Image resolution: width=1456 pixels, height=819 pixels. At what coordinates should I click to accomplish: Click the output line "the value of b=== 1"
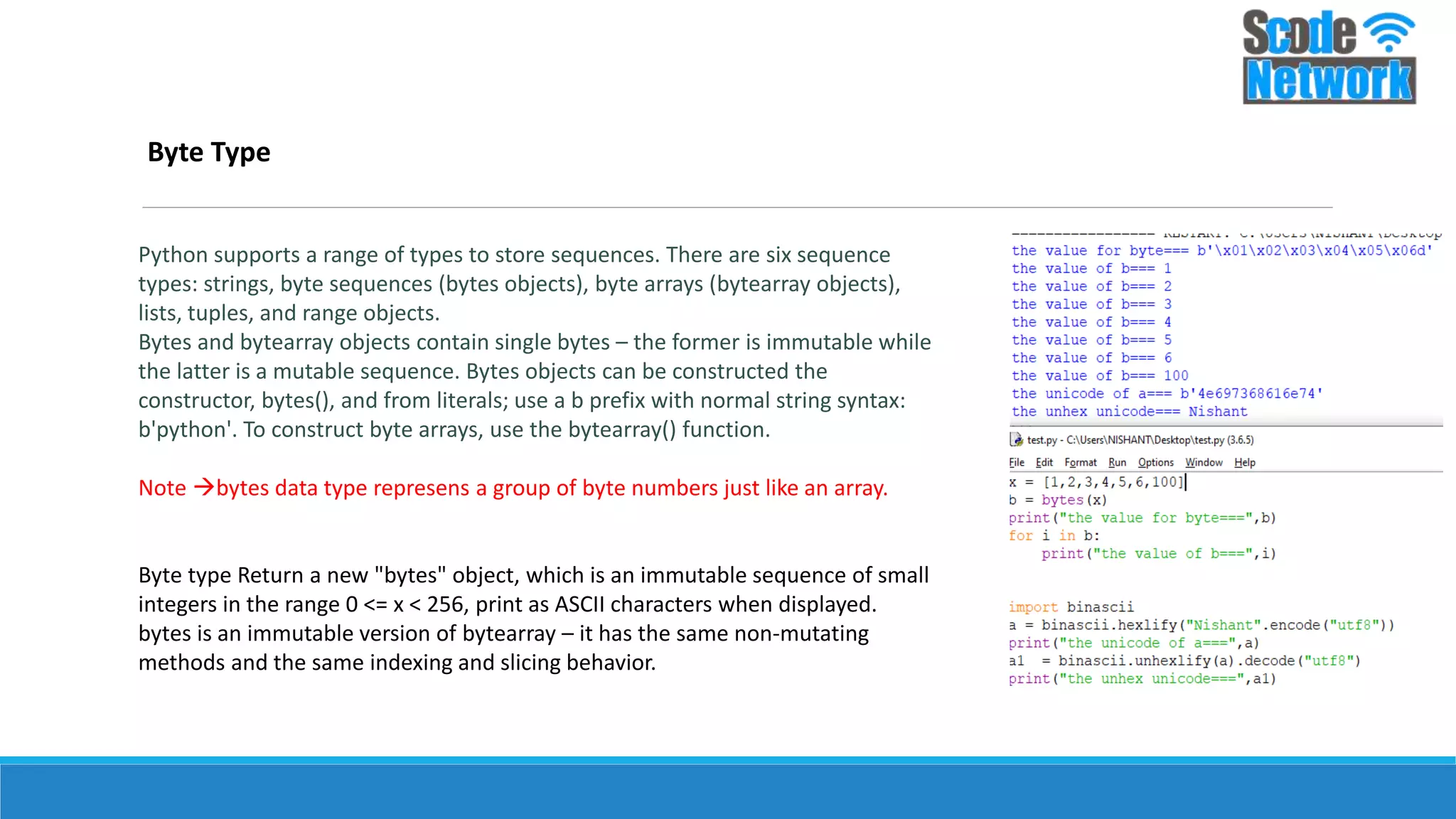pos(1091,268)
